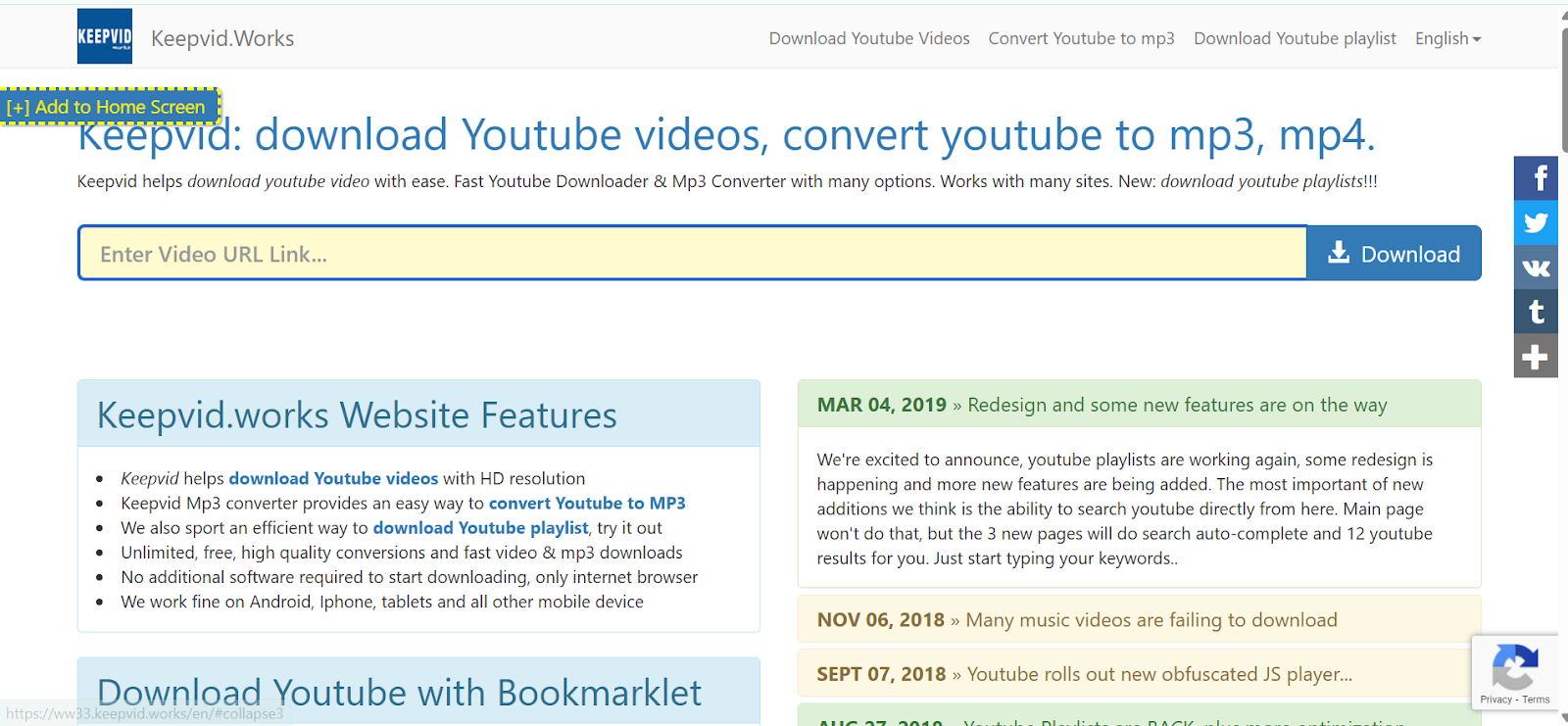Open the English language dropdown
This screenshot has width=1568, height=726.
pos(1447,38)
